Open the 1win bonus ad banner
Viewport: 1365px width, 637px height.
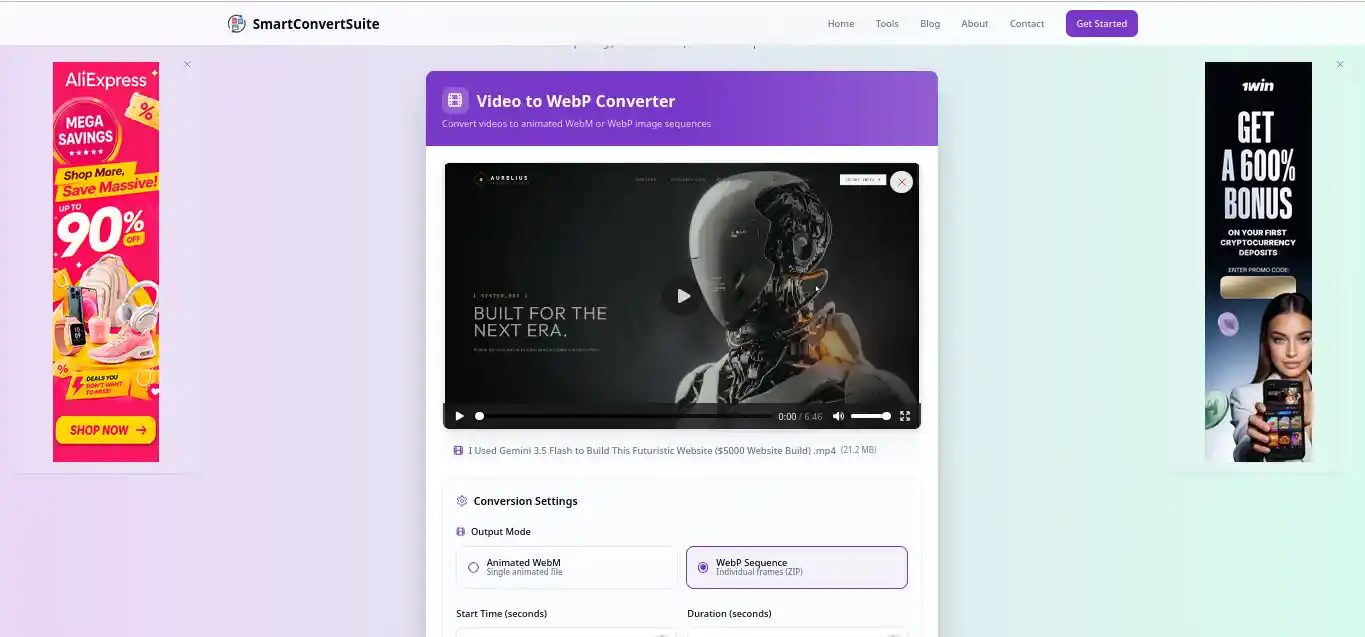coord(1258,262)
